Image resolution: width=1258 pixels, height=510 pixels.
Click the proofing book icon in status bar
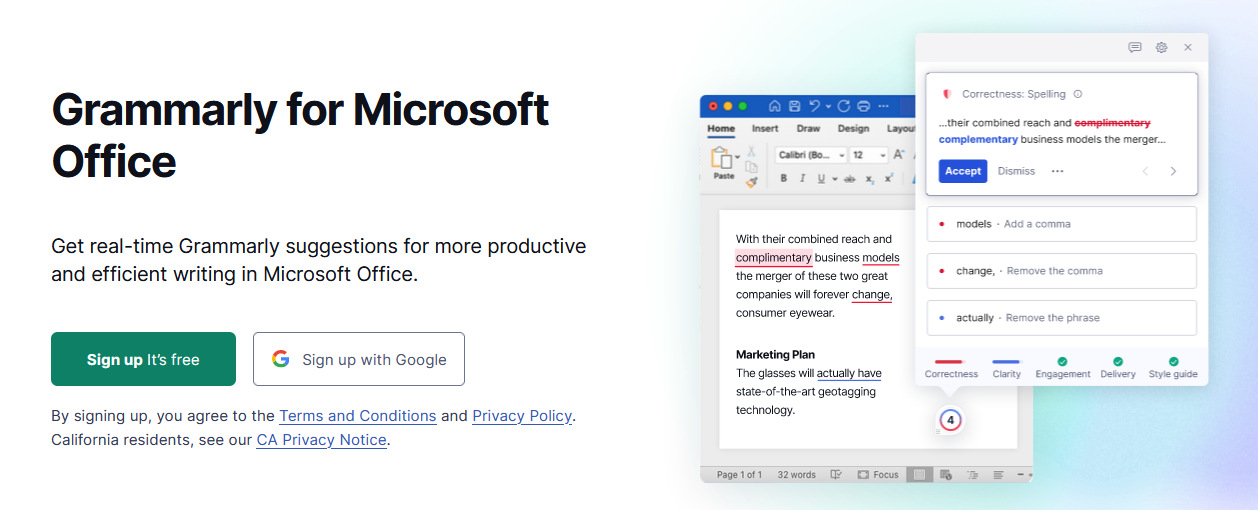click(x=836, y=475)
